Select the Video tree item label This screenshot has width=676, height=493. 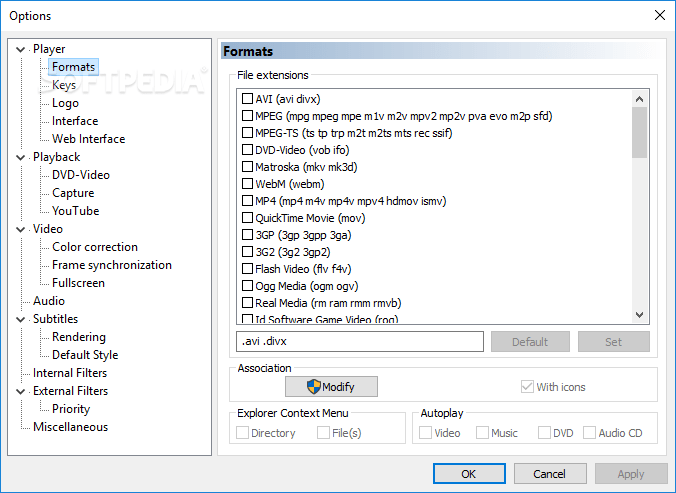pyautogui.click(x=48, y=229)
